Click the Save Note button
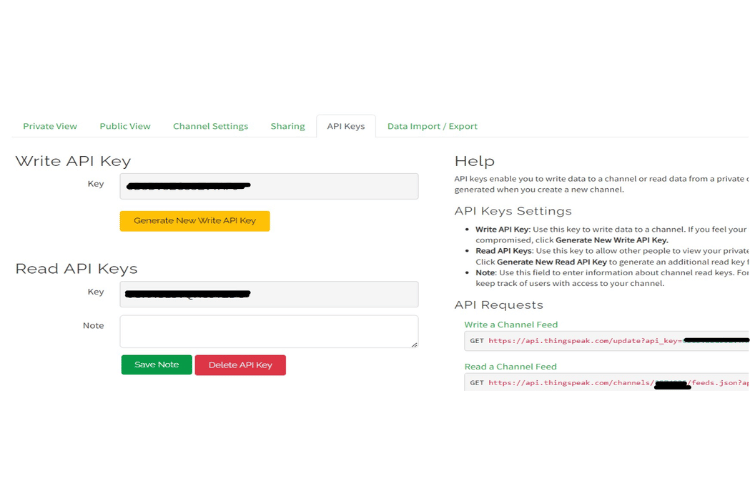 click(x=156, y=365)
